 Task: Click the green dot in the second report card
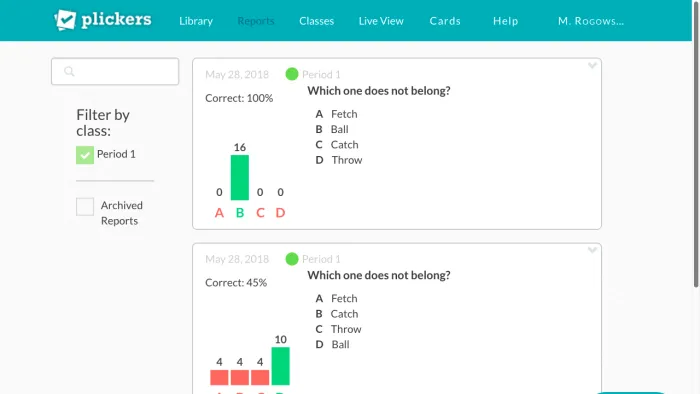tap(292, 259)
